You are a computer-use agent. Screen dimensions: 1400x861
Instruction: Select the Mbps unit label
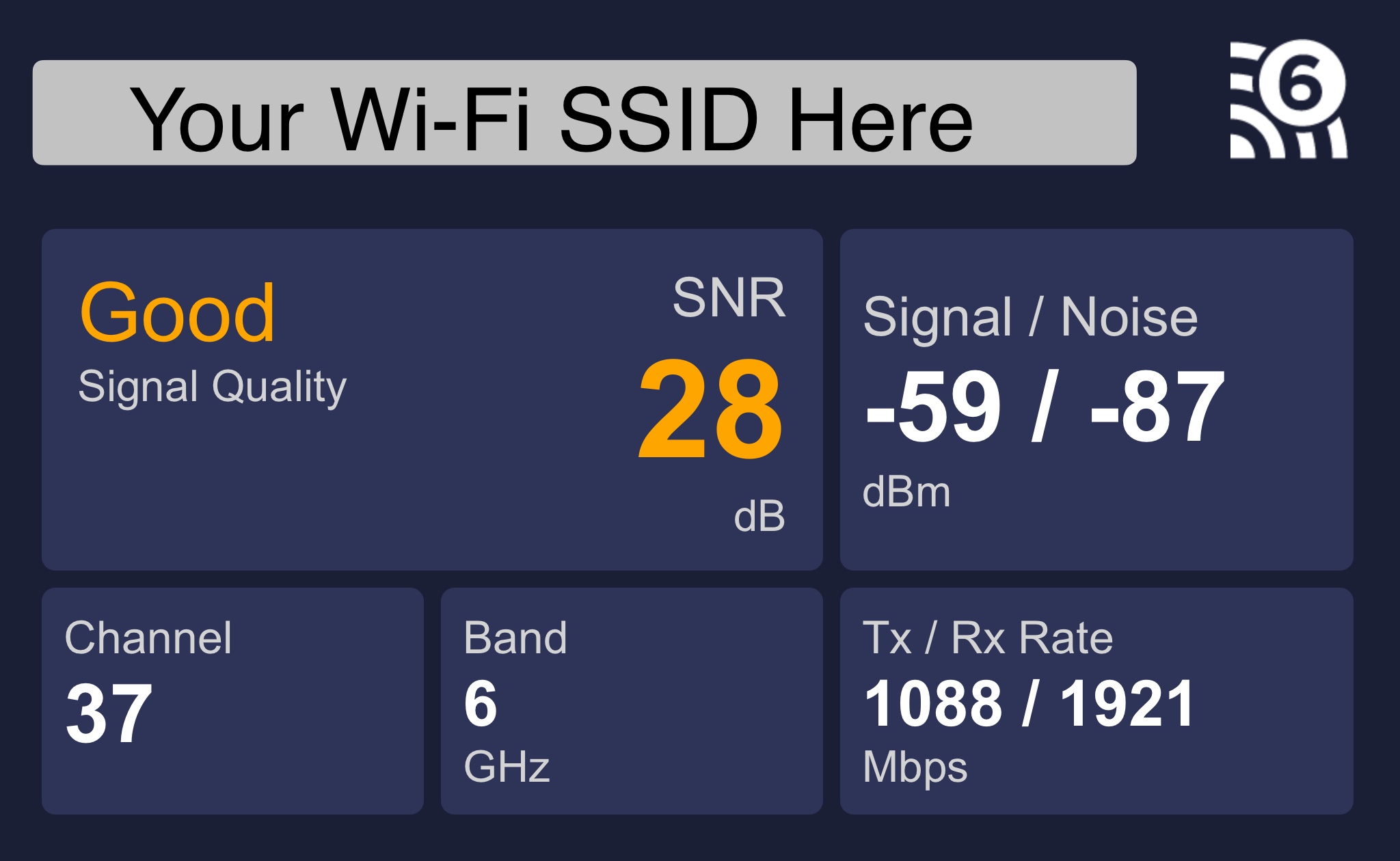(915, 768)
